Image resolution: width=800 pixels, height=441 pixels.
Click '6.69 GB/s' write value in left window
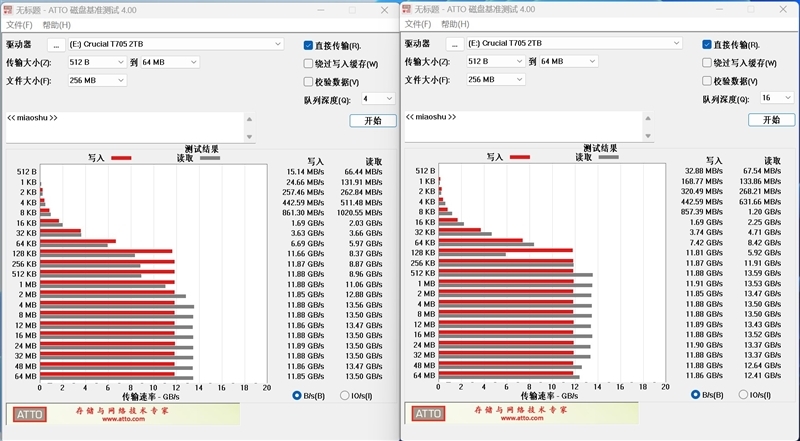(x=307, y=243)
